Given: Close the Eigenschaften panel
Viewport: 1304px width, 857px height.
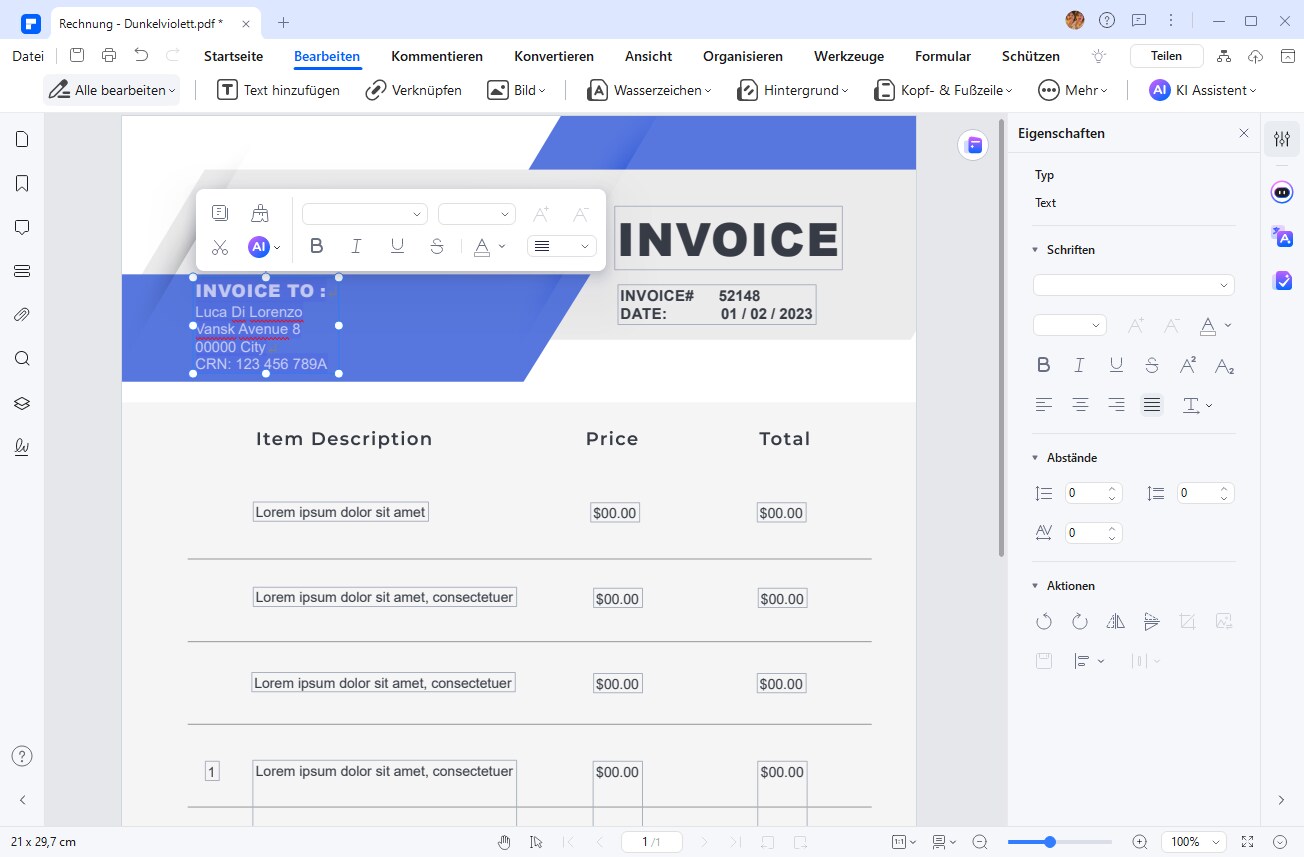Looking at the screenshot, I should (1244, 133).
